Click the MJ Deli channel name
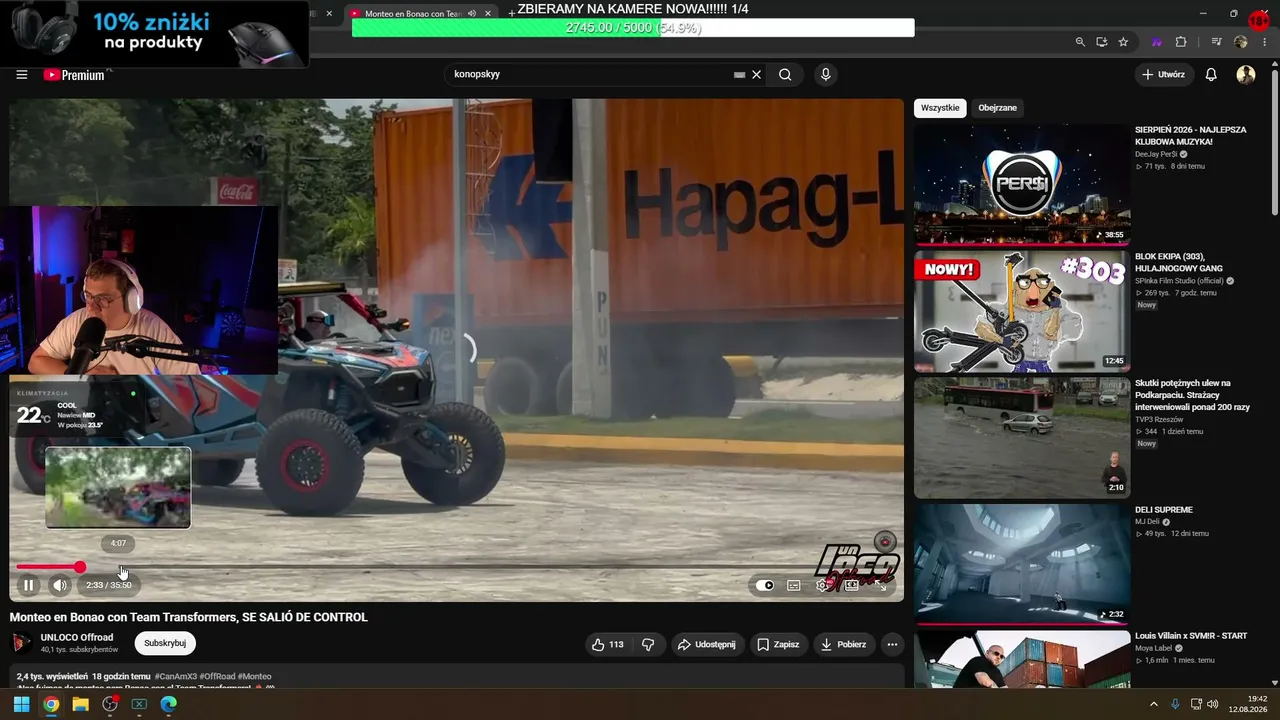 [1145, 522]
